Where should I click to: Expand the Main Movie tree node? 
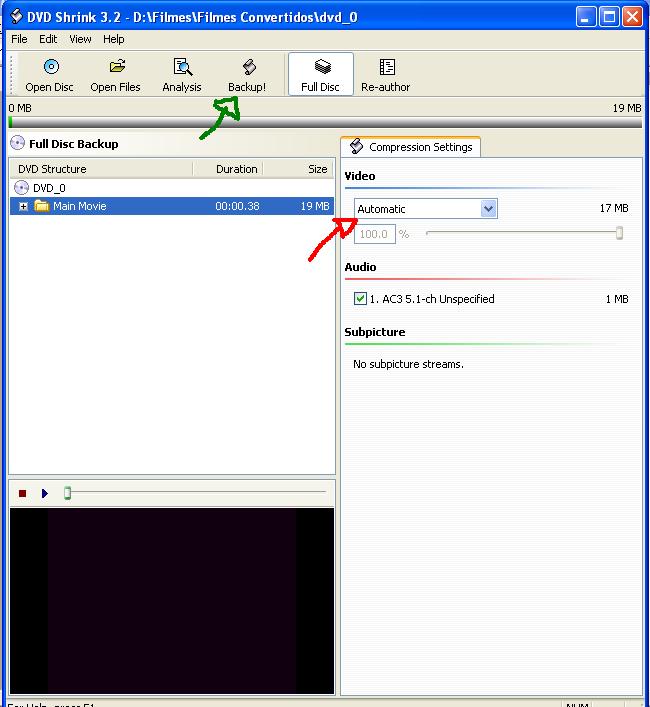pos(23,206)
